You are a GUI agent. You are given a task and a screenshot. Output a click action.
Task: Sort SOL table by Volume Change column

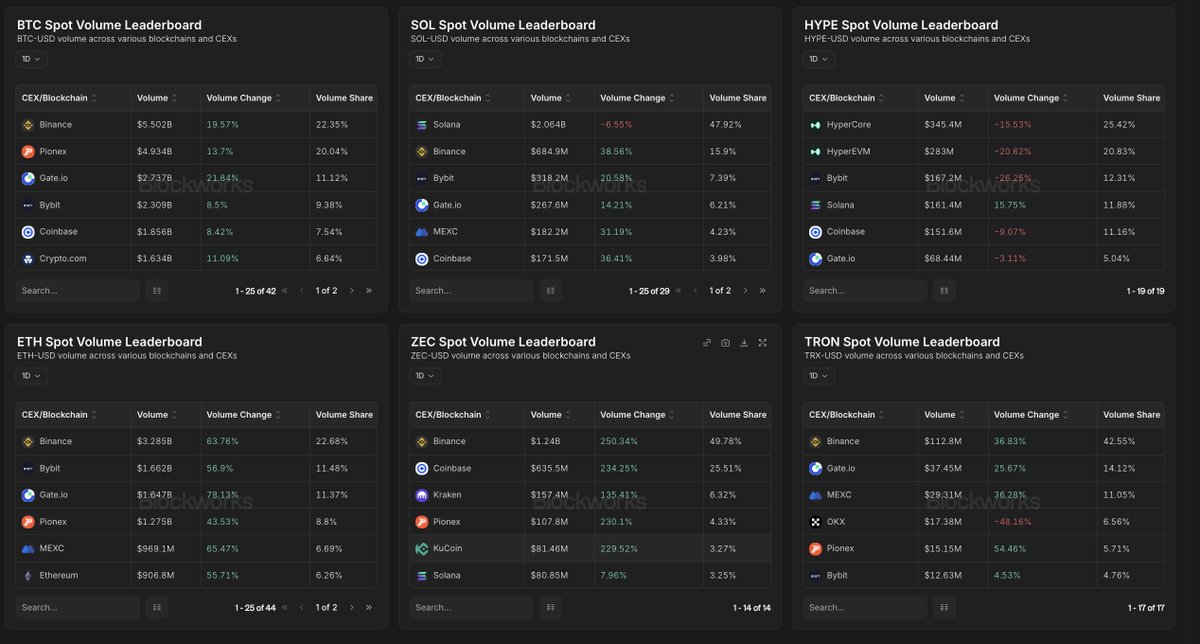pos(637,98)
